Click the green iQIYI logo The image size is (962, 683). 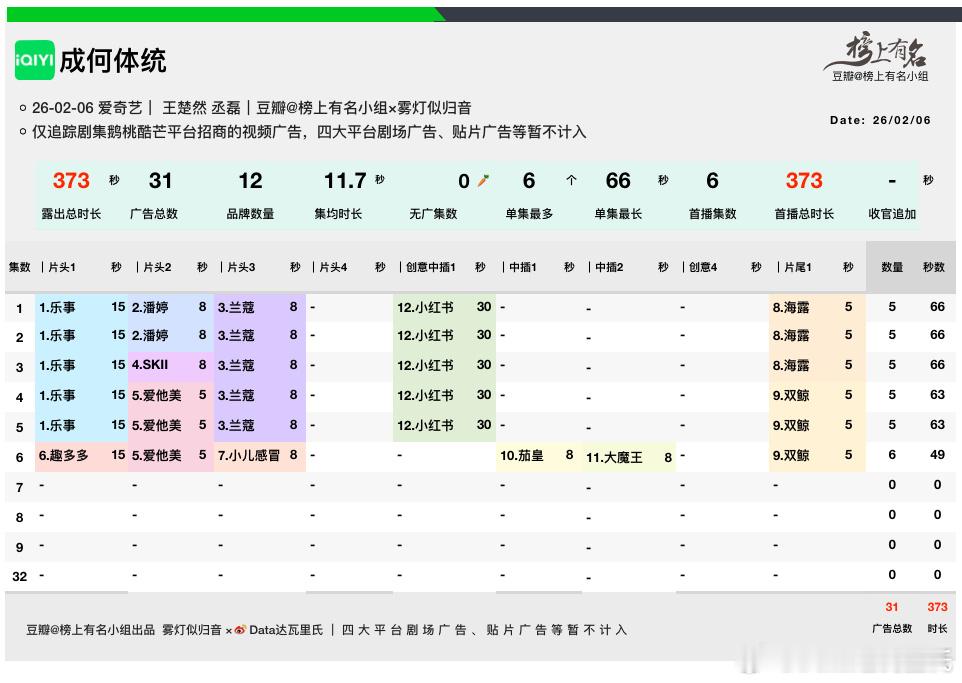[x=34, y=60]
